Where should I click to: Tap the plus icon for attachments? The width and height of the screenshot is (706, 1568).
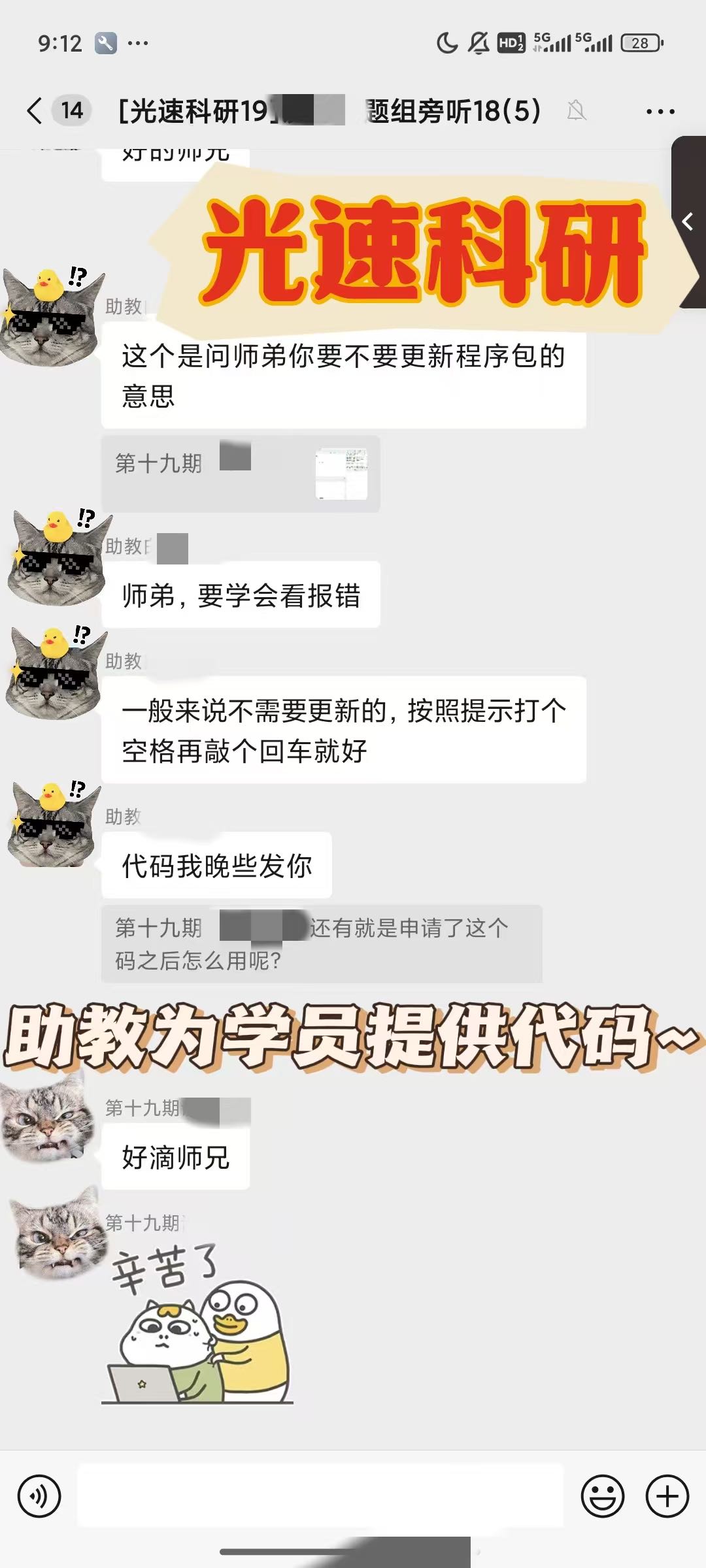[667, 1496]
